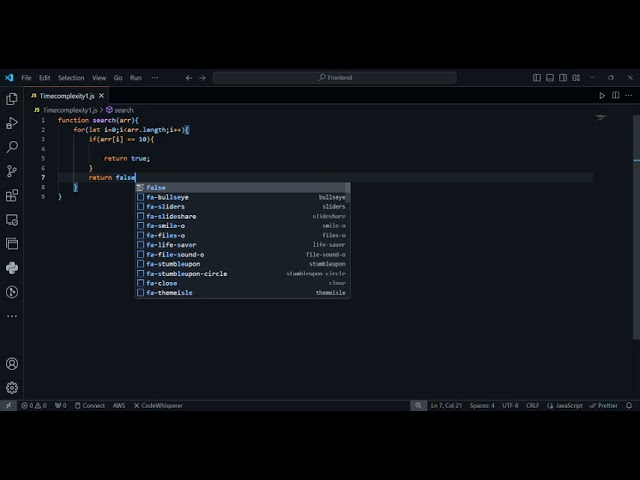Toggle the secondary side bar layout icon
This screenshot has width=640, height=480.
(563, 78)
